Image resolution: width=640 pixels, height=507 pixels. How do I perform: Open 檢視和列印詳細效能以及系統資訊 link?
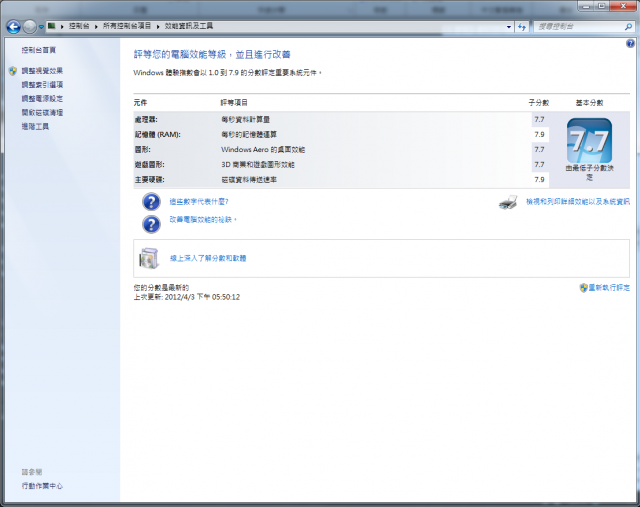578,202
